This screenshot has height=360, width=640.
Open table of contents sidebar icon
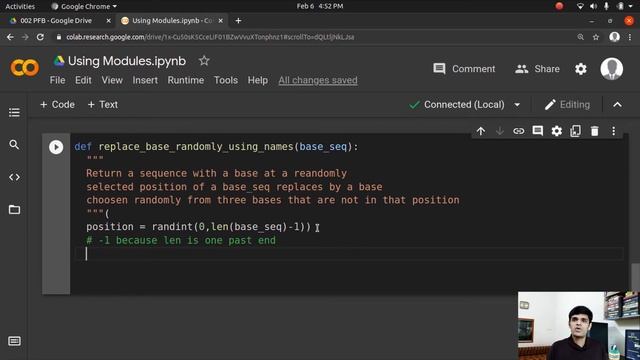click(x=14, y=112)
